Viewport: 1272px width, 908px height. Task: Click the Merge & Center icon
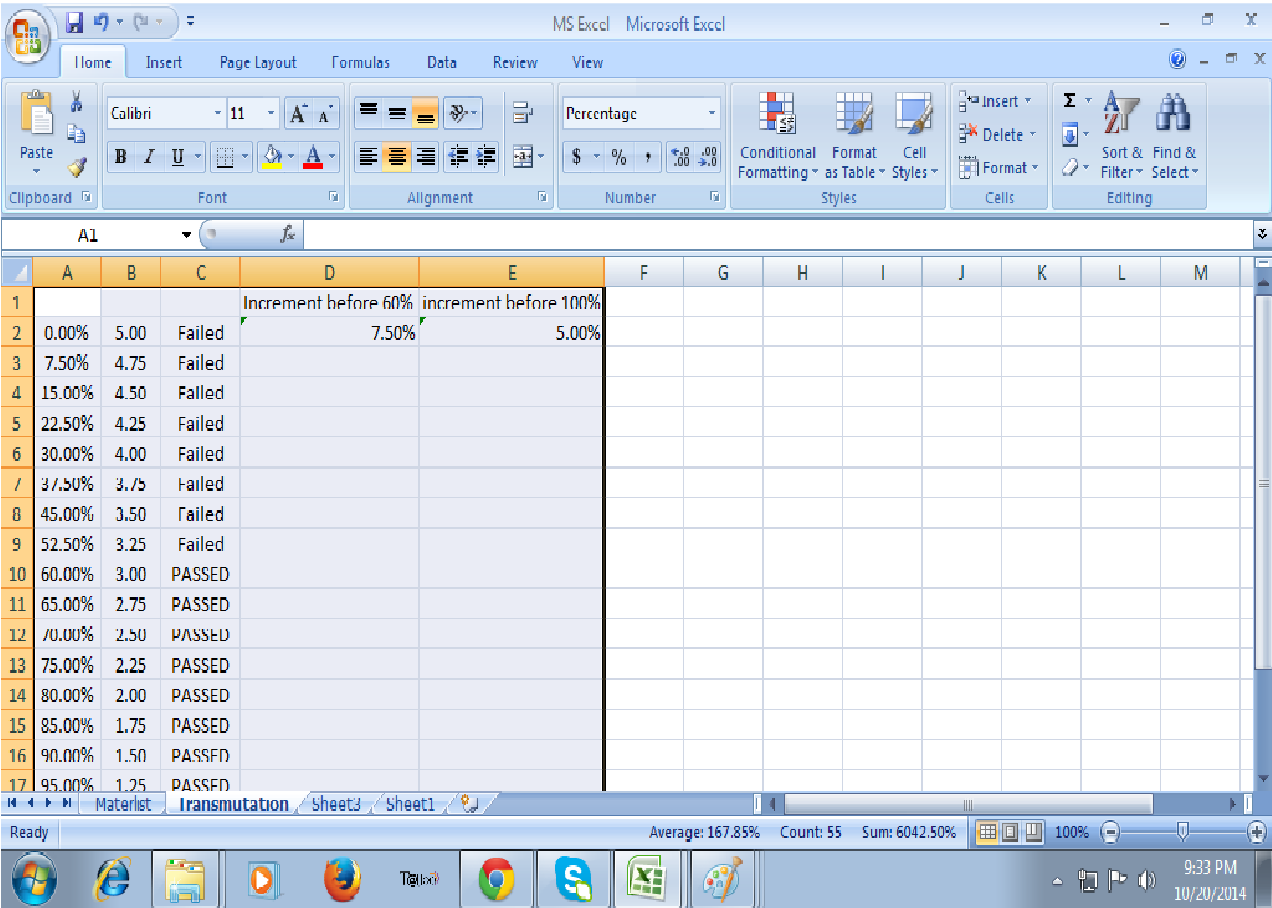coord(522,156)
